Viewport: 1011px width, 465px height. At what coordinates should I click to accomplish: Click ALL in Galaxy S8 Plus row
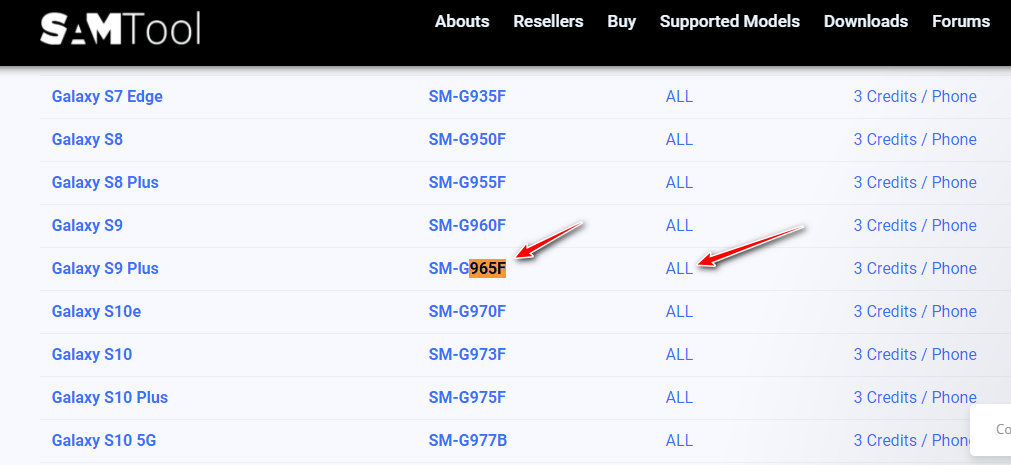(x=679, y=183)
